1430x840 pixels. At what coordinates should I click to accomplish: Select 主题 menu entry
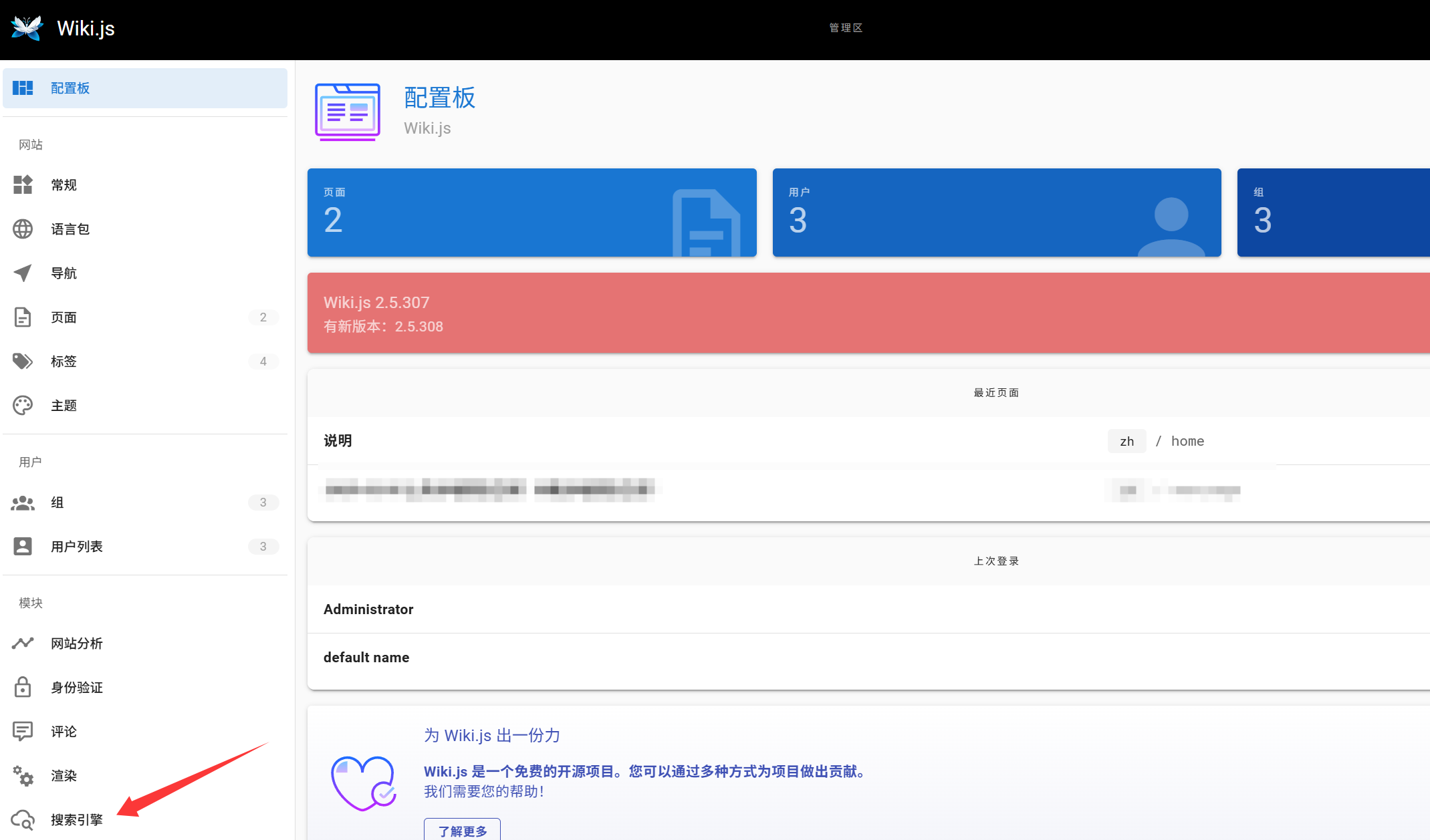145,406
